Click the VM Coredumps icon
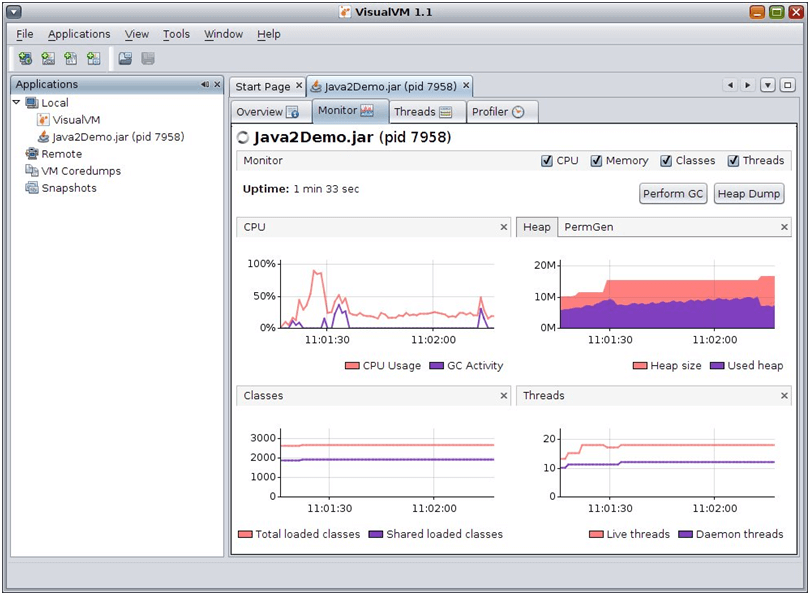Image resolution: width=810 pixels, height=595 pixels. click(32, 170)
